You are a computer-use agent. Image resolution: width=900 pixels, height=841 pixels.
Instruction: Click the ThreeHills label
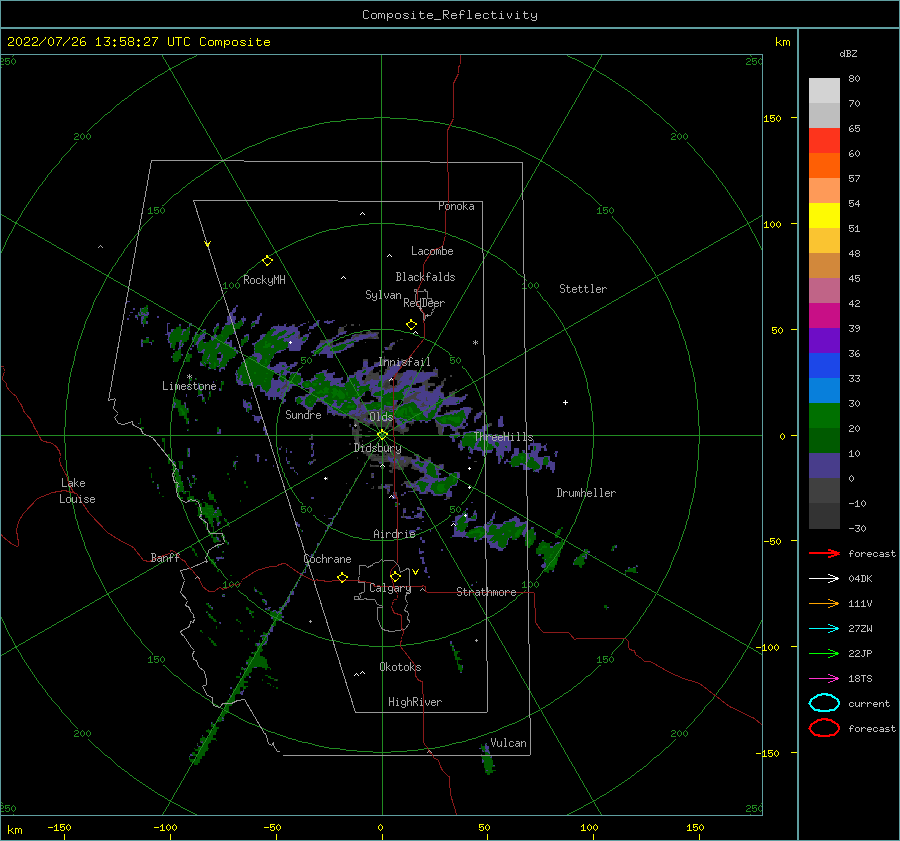(x=503, y=437)
